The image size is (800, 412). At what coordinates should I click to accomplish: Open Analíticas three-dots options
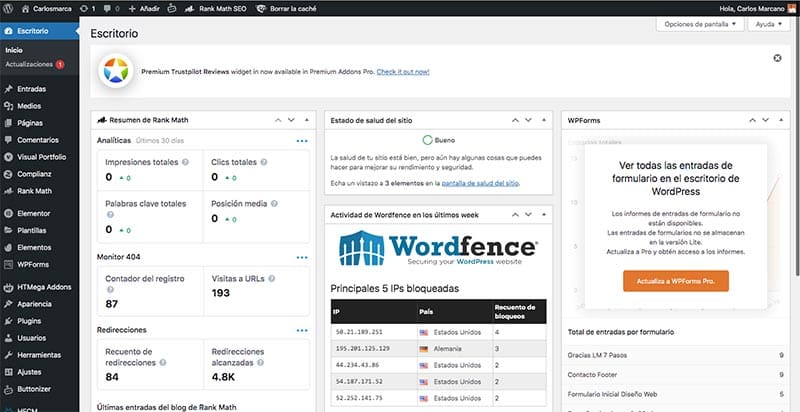click(302, 141)
